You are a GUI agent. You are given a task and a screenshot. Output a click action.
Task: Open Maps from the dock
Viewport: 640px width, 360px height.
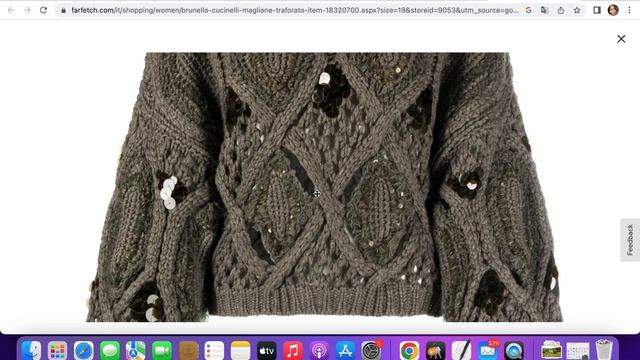136,350
